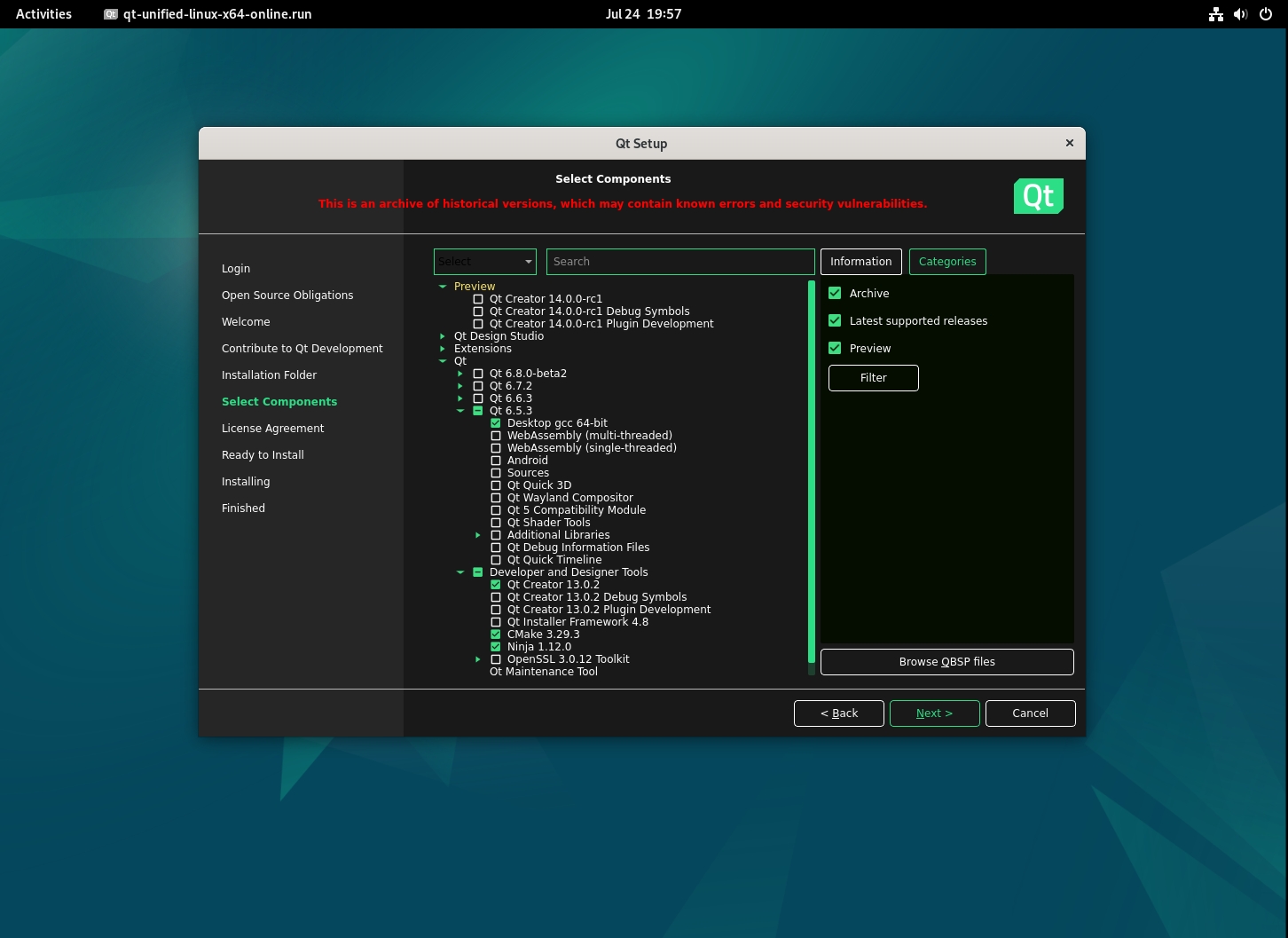This screenshot has height=938, width=1288.
Task: Open the volume icon in the top bar
Action: (1240, 14)
